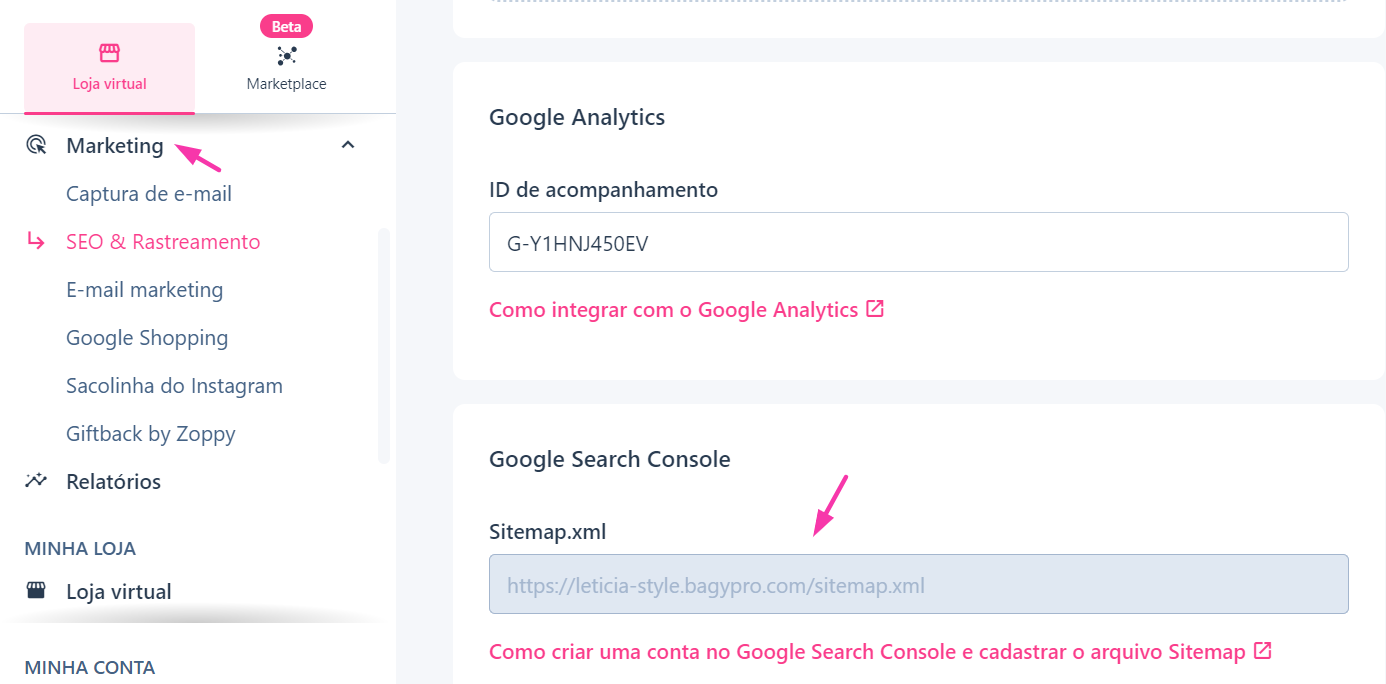Click external link icon after Google Analytics link
The width and height of the screenshot is (1386, 684).
pos(875,309)
